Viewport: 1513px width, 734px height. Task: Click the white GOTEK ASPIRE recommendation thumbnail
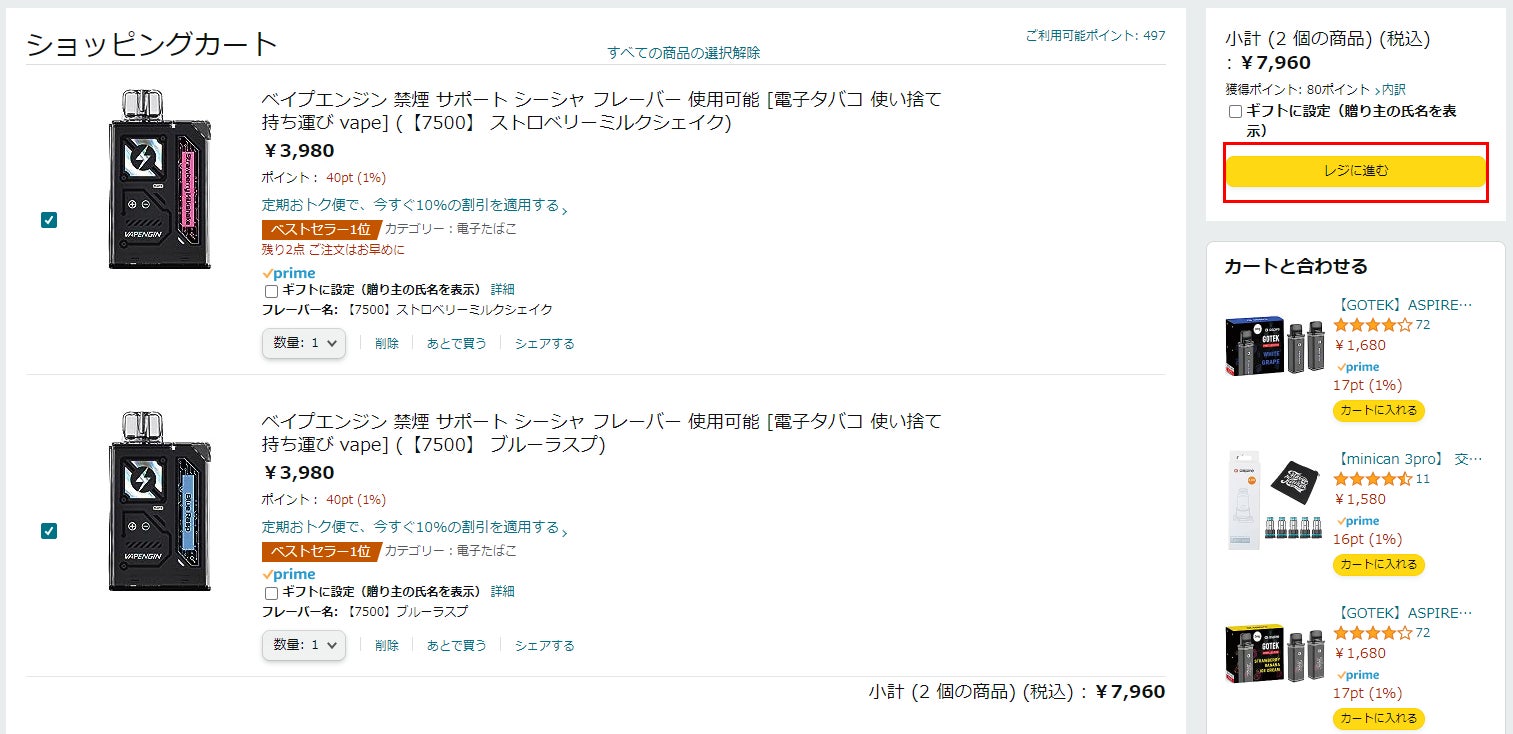(1275, 347)
